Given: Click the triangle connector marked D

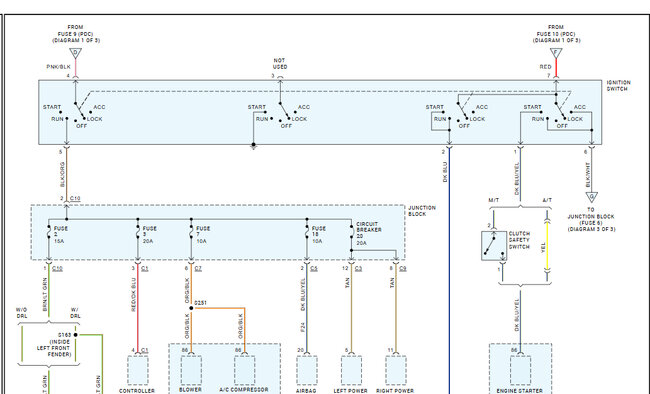Looking at the screenshot, I should [x=75, y=53].
